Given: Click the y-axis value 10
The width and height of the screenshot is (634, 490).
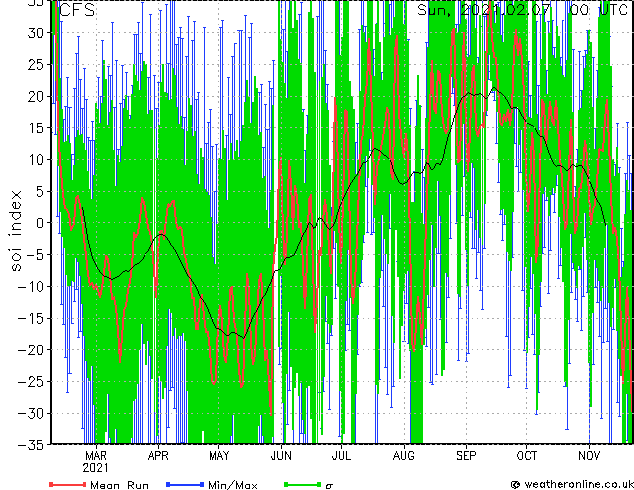Looking at the screenshot, I should [x=37, y=160].
